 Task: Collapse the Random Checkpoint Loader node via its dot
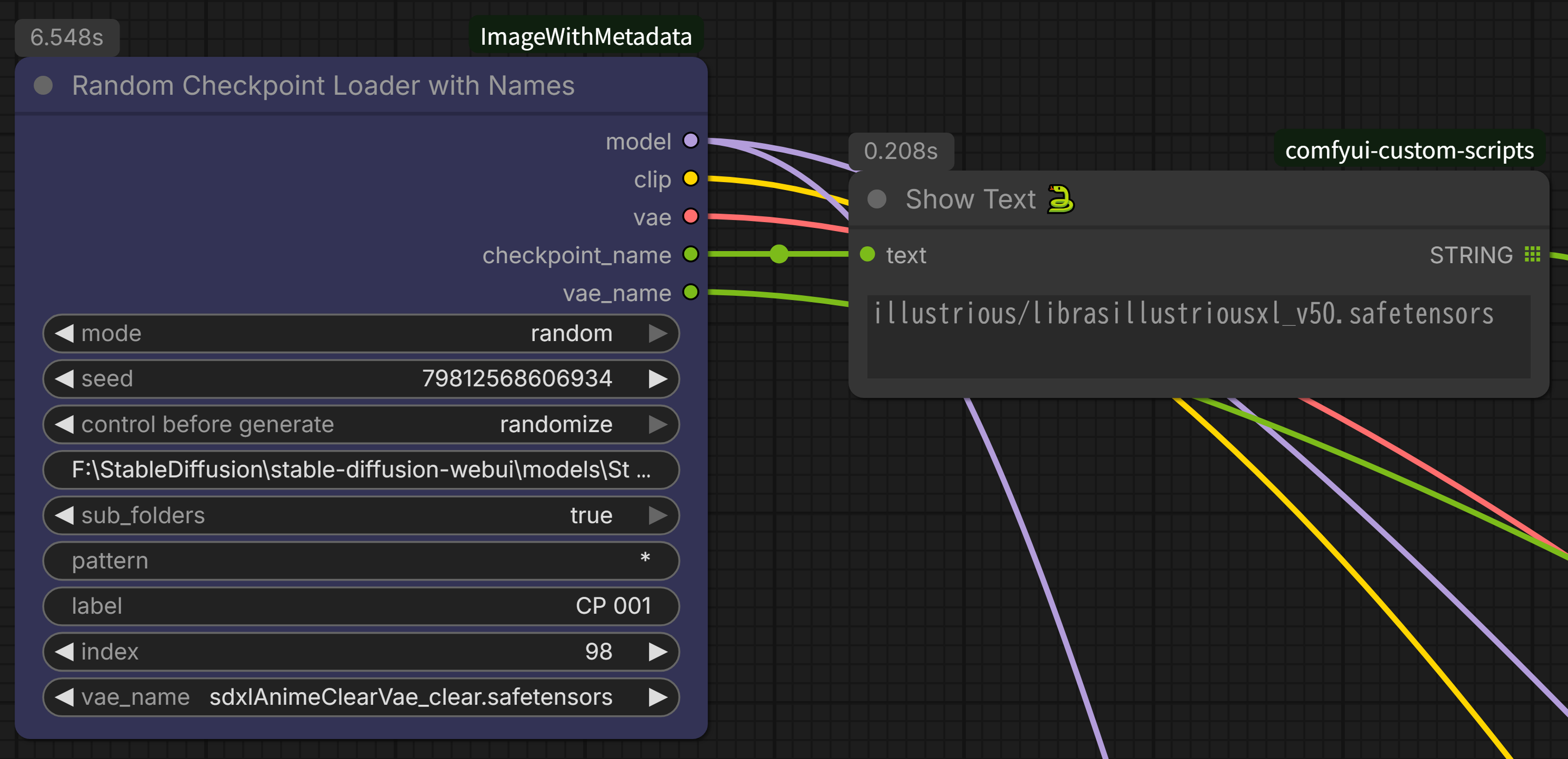coord(43,86)
